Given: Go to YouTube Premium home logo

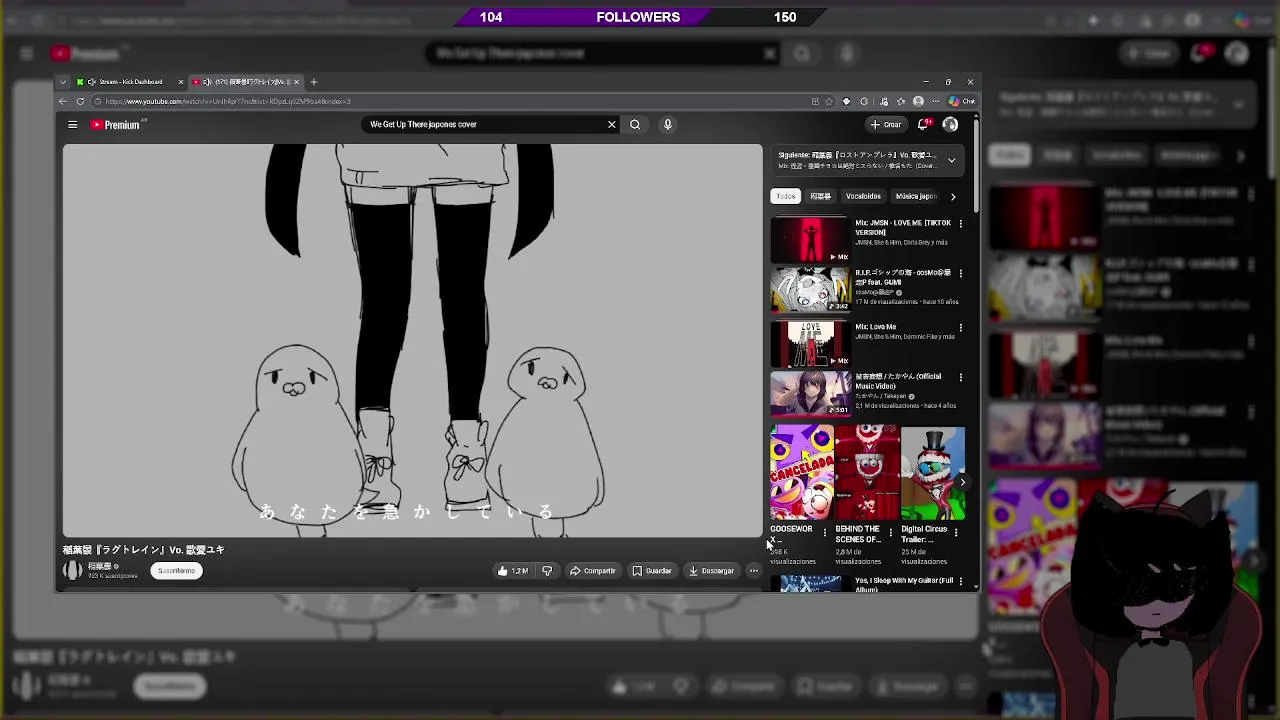Looking at the screenshot, I should coord(116,125).
